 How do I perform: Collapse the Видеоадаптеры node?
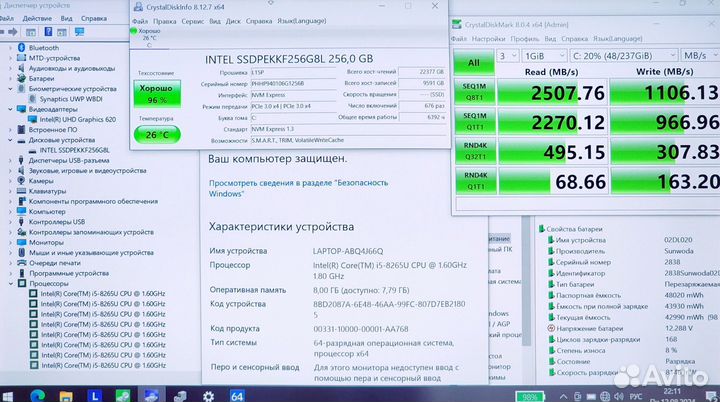point(10,109)
